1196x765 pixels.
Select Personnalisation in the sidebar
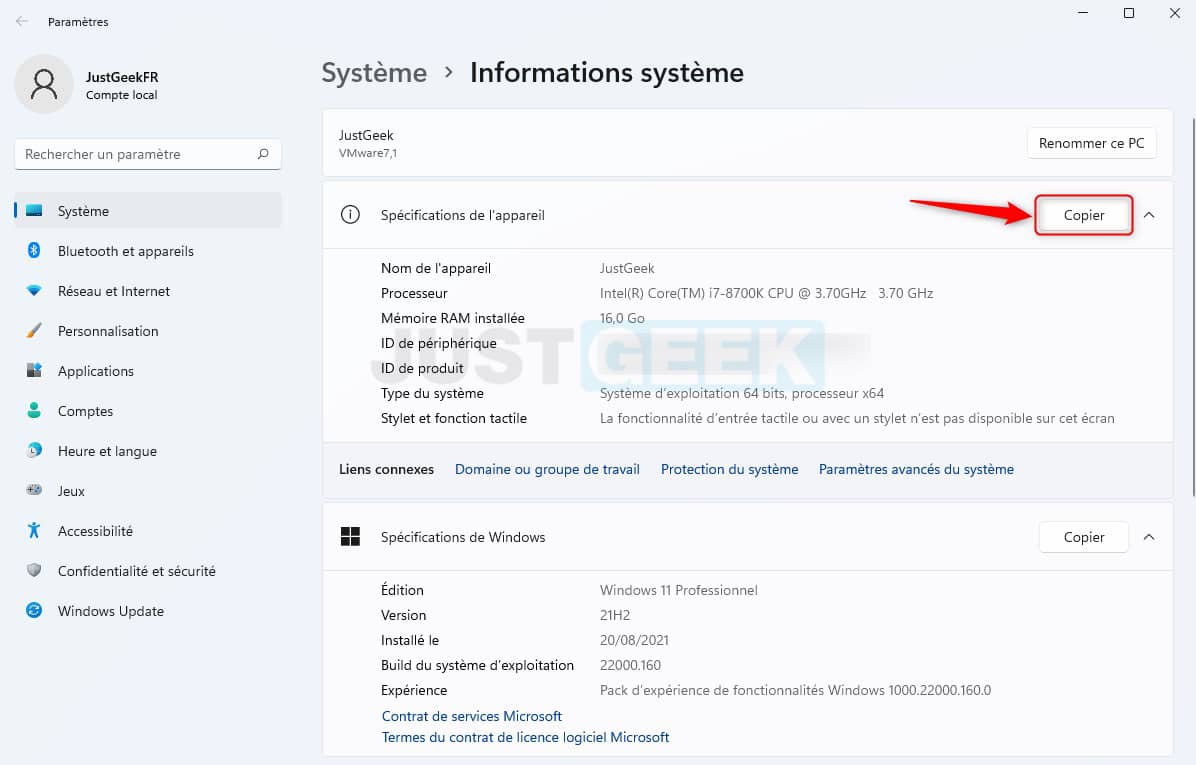coord(148,331)
